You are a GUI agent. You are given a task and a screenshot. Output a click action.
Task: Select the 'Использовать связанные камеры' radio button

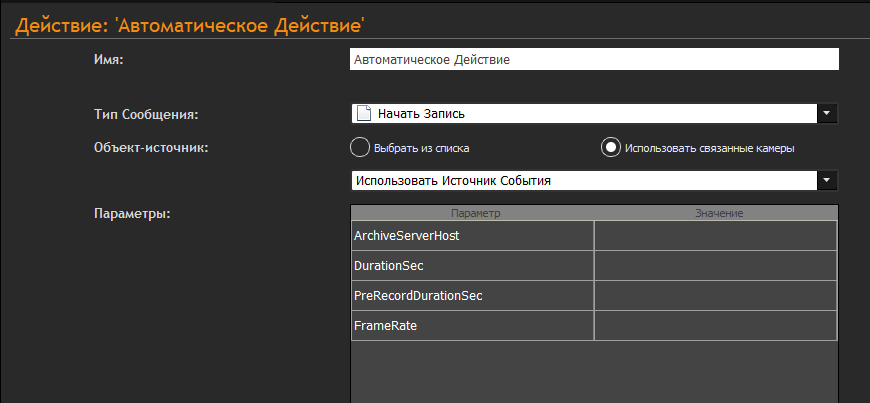click(610, 148)
